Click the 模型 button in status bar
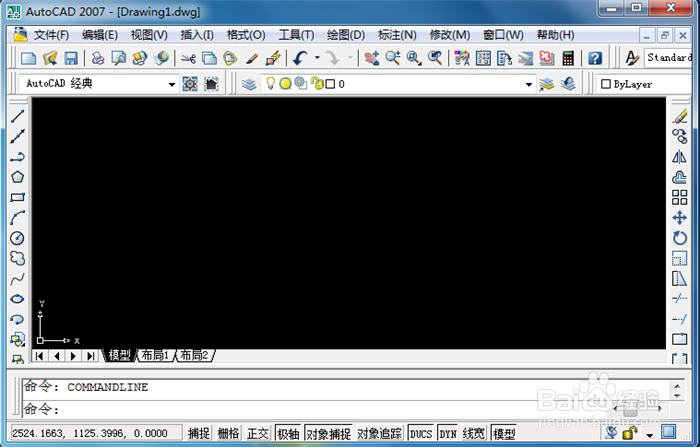The height and width of the screenshot is (447, 700). 504,433
